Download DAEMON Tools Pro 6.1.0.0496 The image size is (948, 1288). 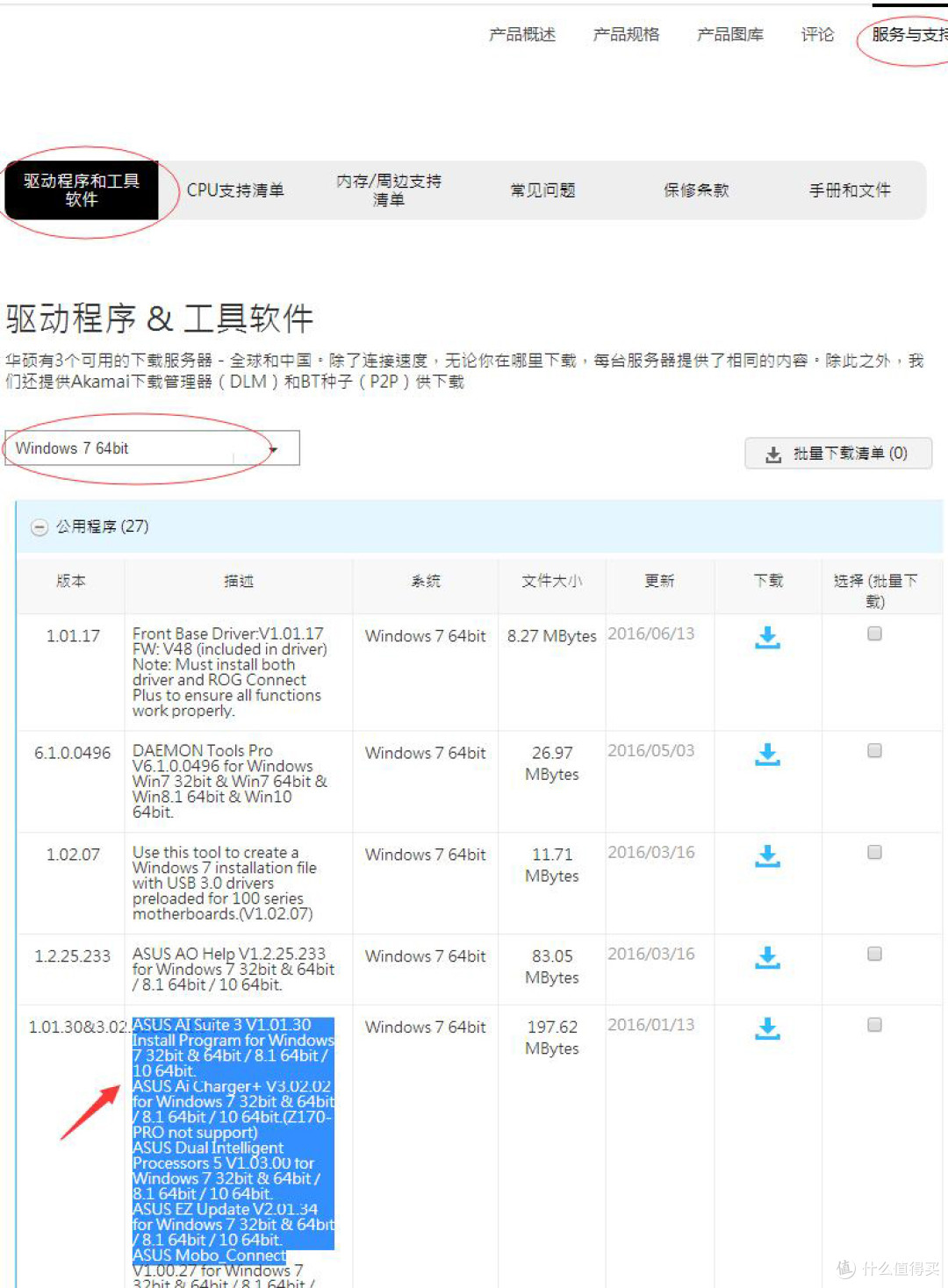tap(767, 755)
